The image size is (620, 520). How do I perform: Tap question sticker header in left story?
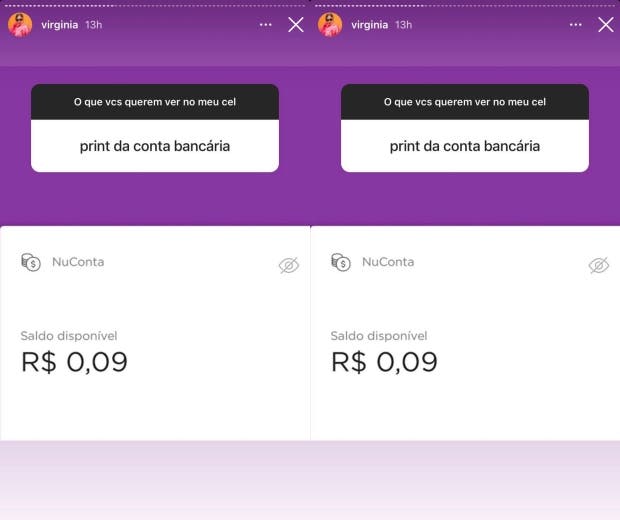(155, 102)
